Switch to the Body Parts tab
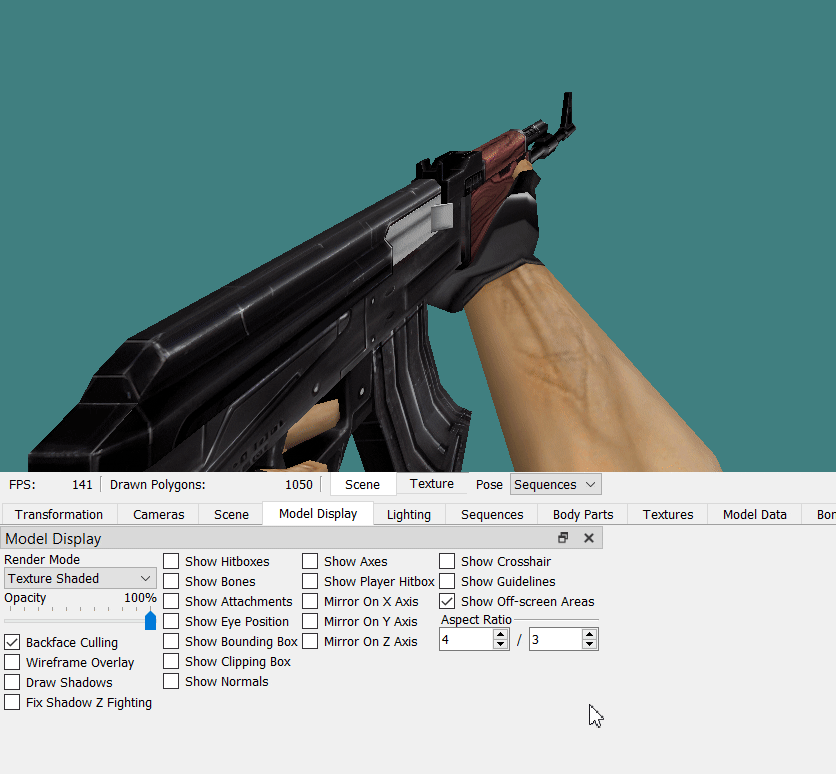 [x=583, y=514]
